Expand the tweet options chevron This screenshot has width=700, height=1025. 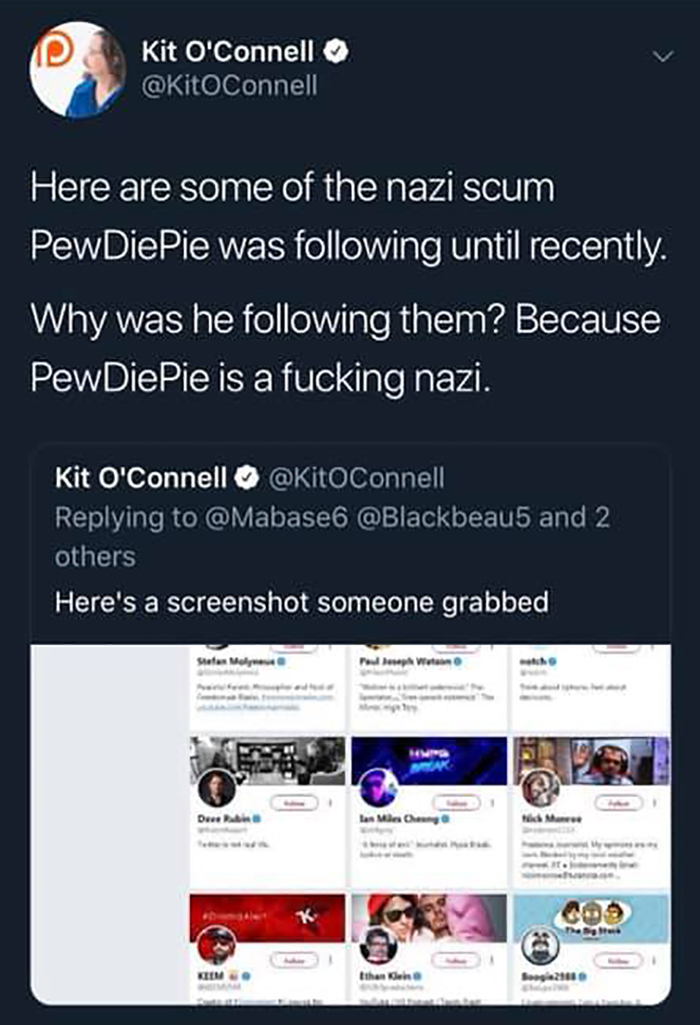click(x=659, y=60)
